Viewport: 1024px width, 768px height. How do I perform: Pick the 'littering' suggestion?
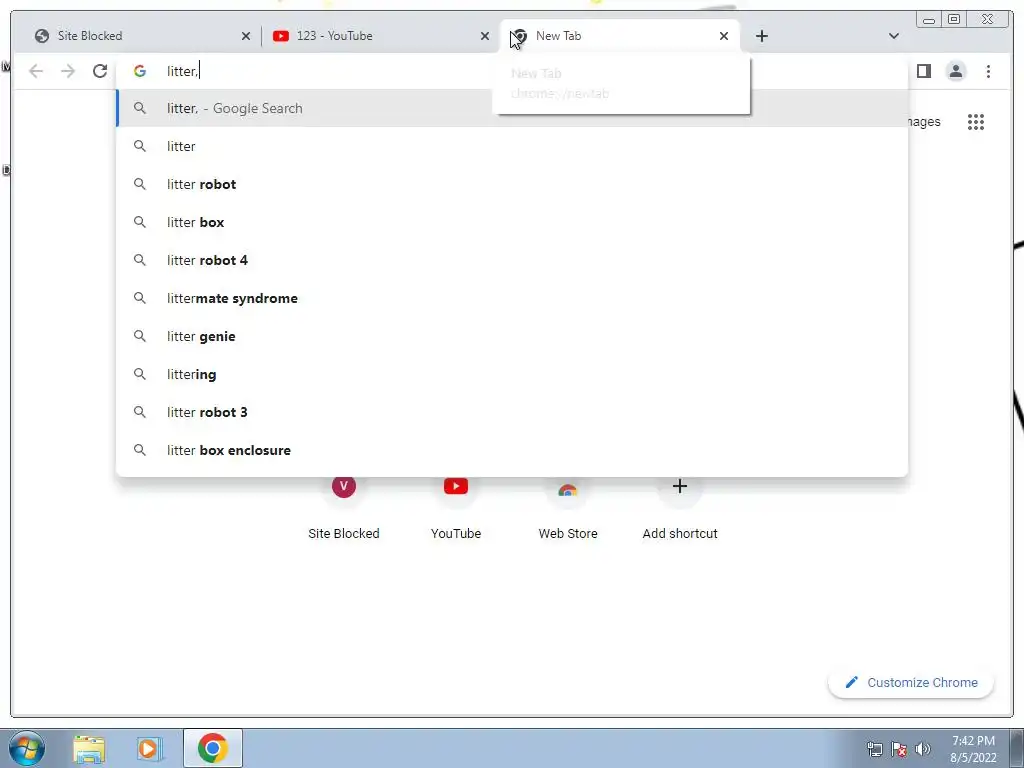(512, 374)
